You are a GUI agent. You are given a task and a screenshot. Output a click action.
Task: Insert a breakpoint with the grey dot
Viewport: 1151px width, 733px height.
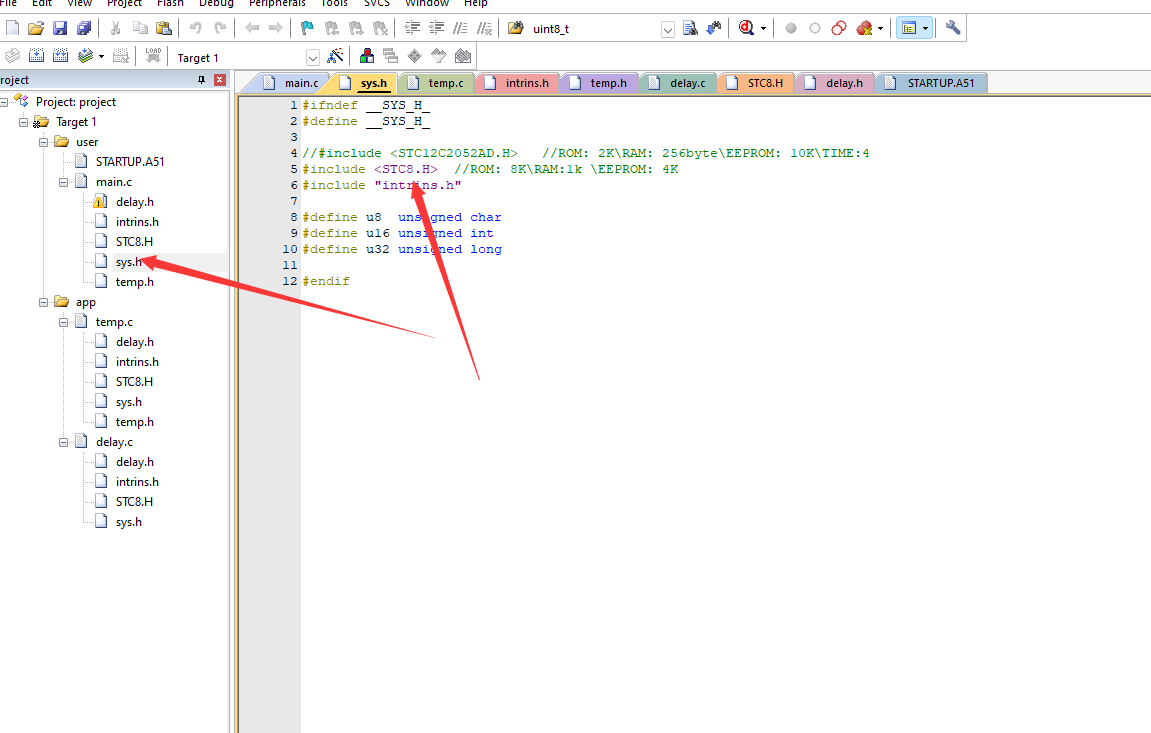point(791,28)
